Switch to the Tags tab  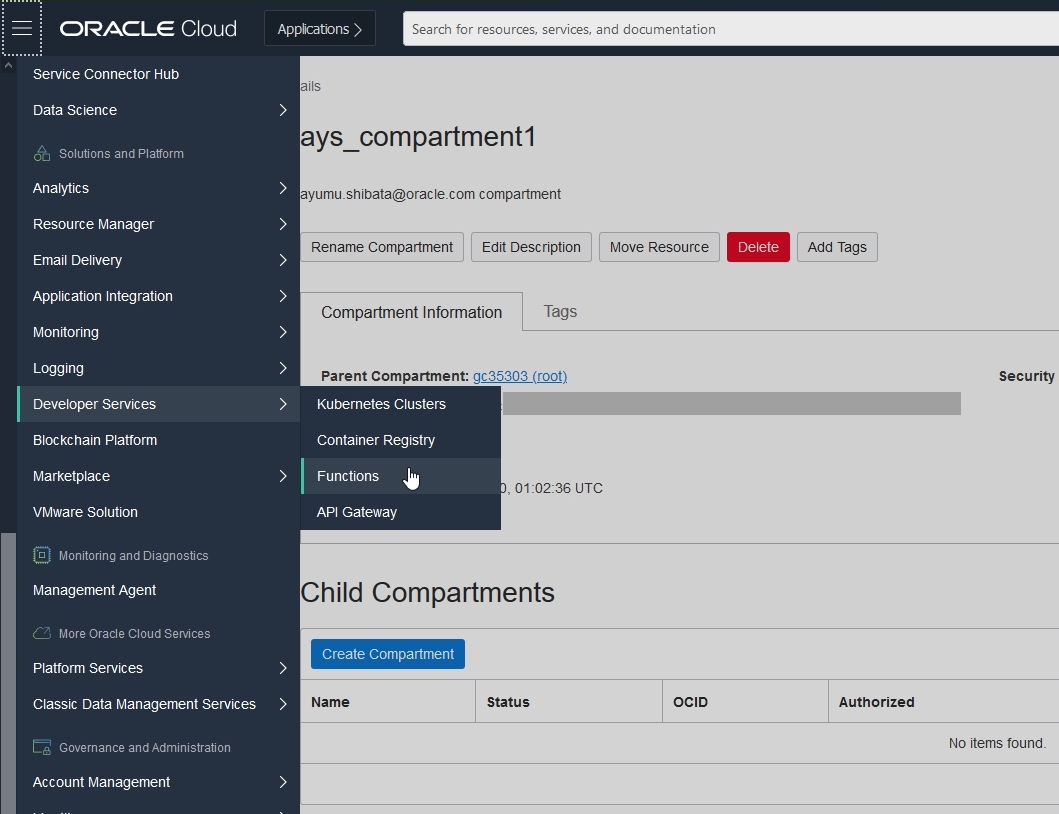560,311
